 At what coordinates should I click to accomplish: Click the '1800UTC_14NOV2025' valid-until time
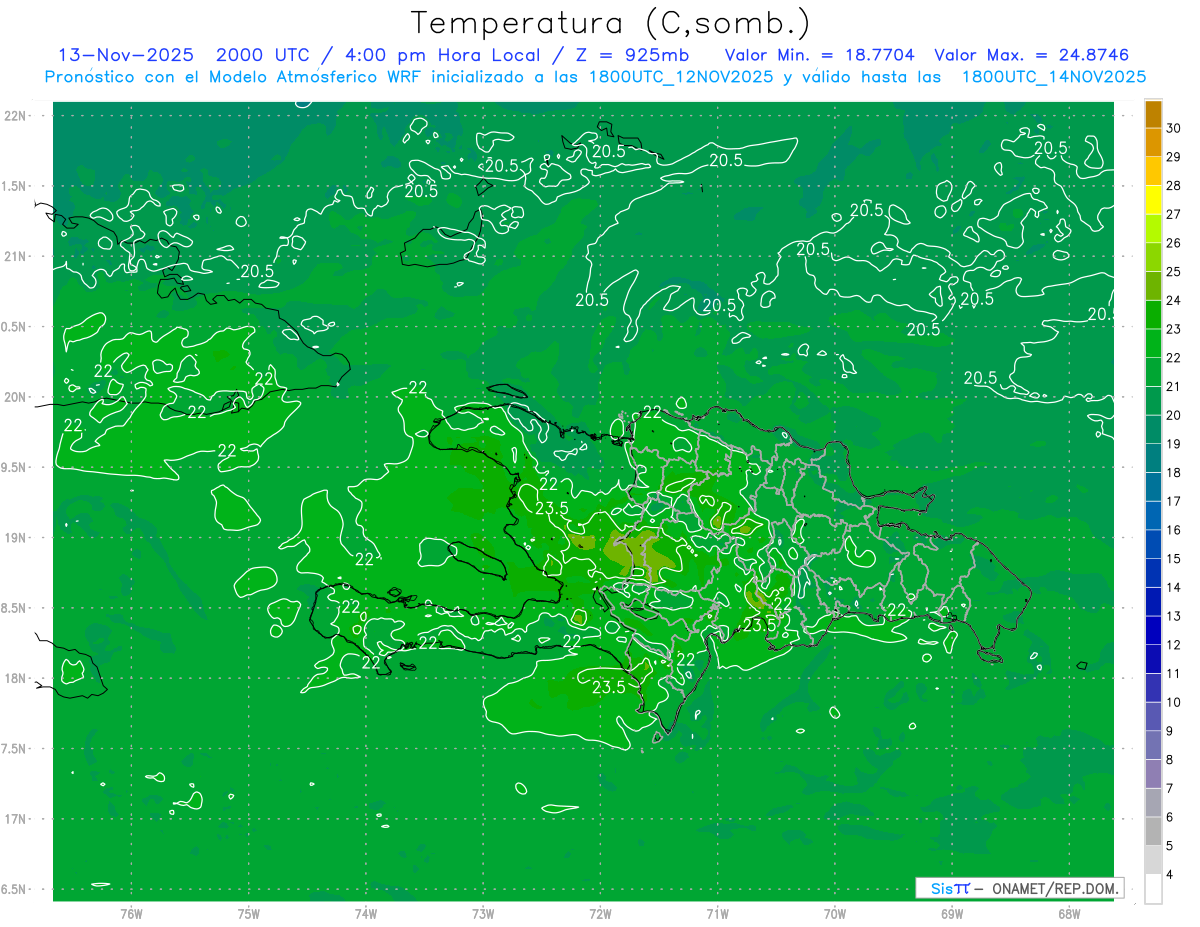tap(1054, 77)
